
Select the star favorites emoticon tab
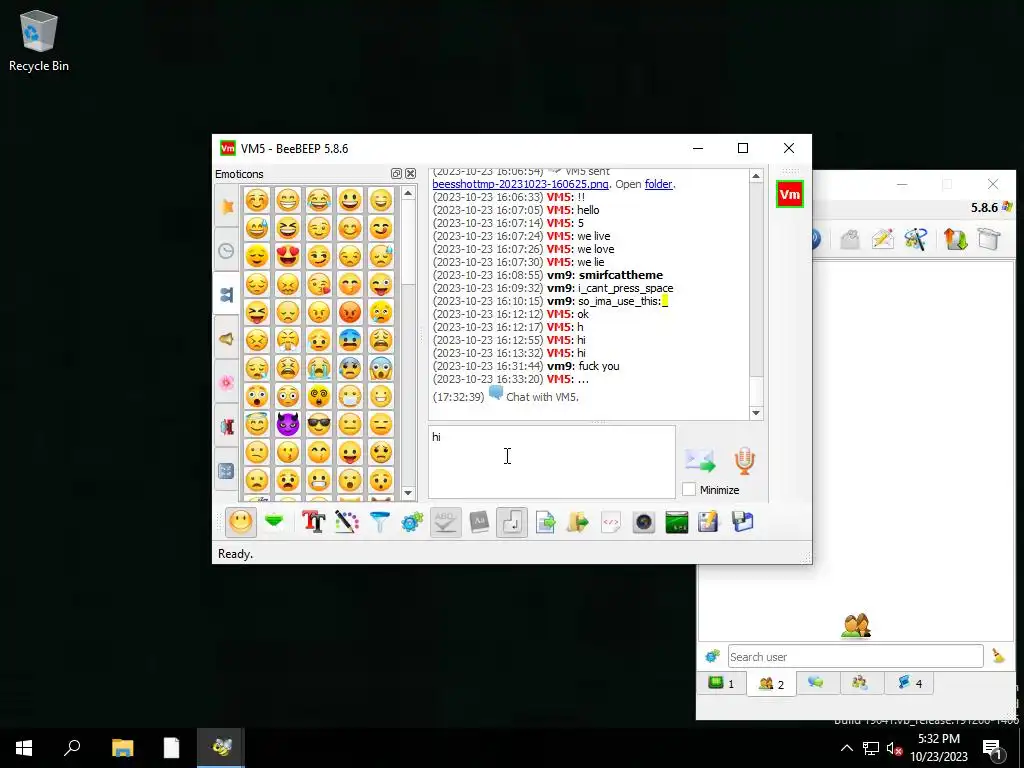pos(227,206)
